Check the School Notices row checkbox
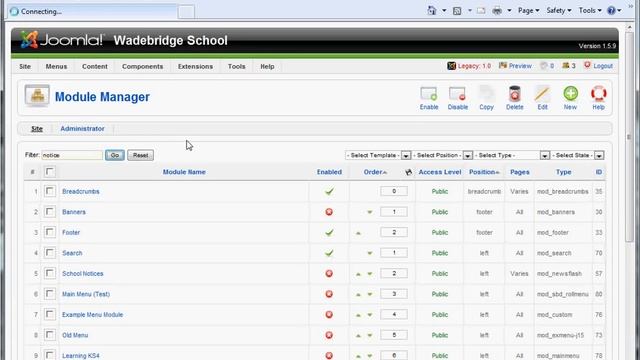The width and height of the screenshot is (640, 360). point(49,273)
